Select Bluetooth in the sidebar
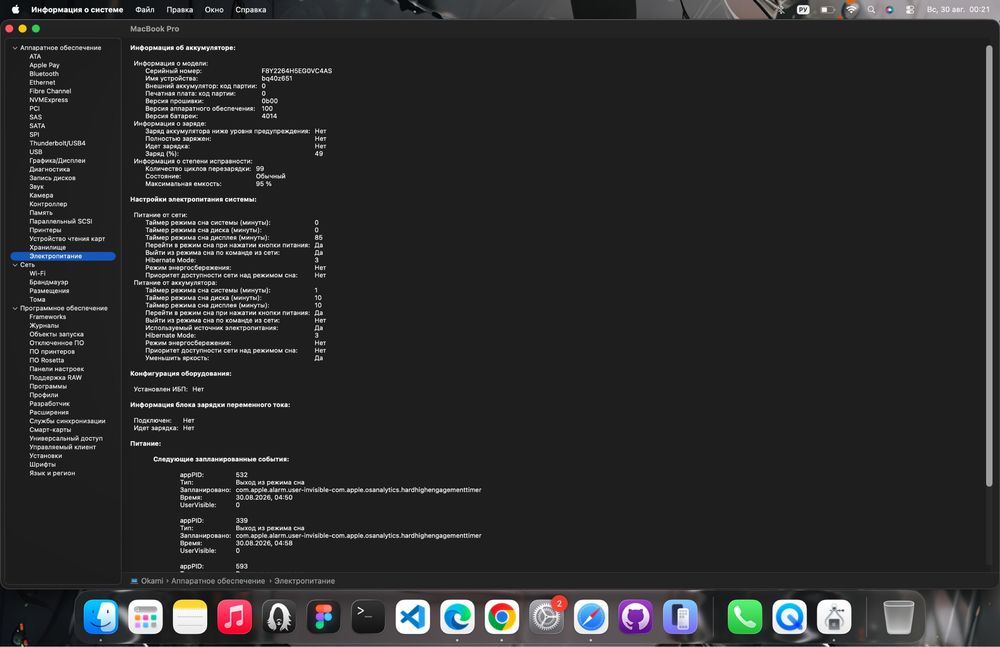The width and height of the screenshot is (1000, 647). pyautogui.click(x=44, y=74)
